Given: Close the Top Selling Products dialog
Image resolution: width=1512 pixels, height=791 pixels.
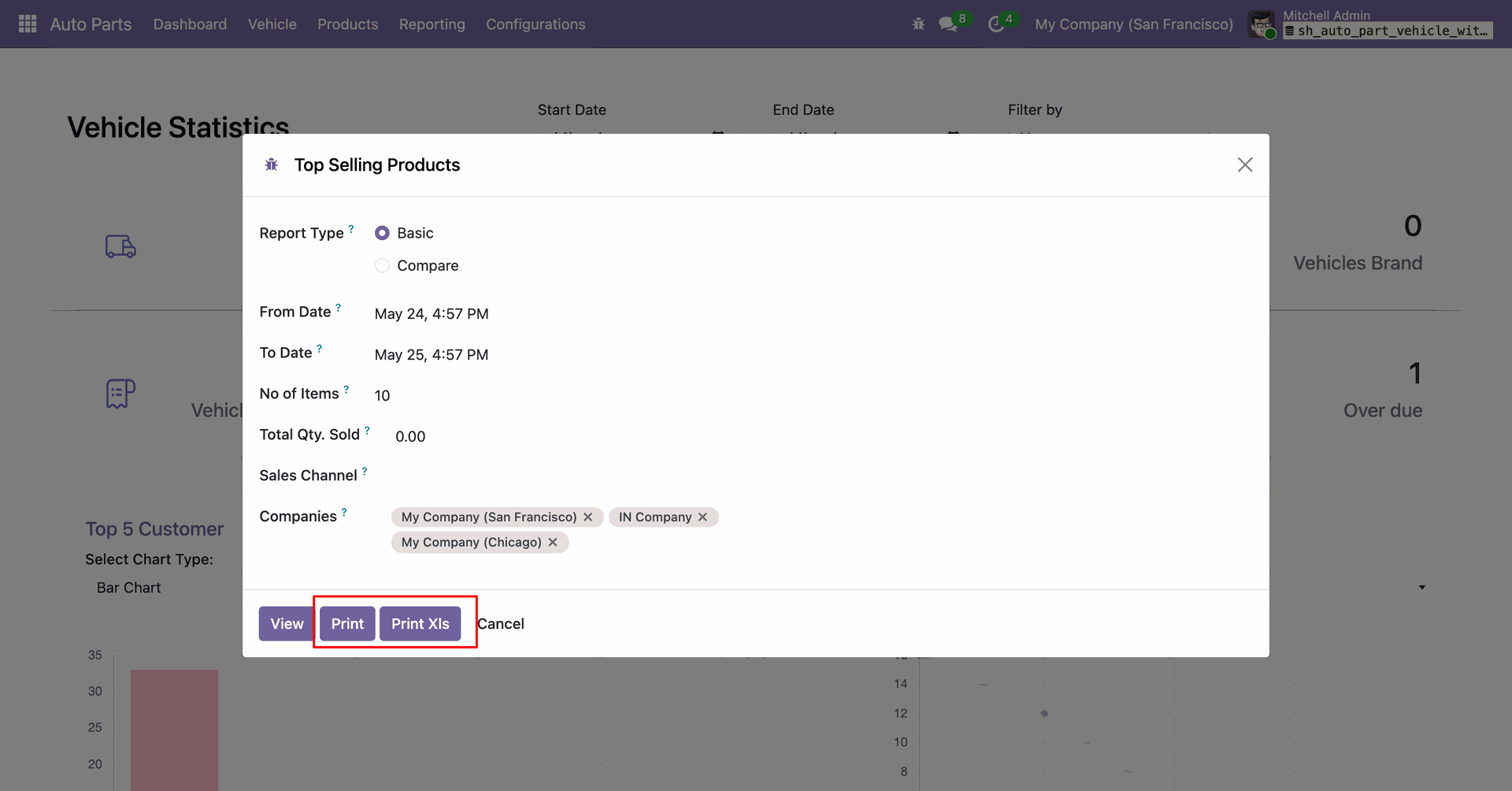Looking at the screenshot, I should (1245, 164).
